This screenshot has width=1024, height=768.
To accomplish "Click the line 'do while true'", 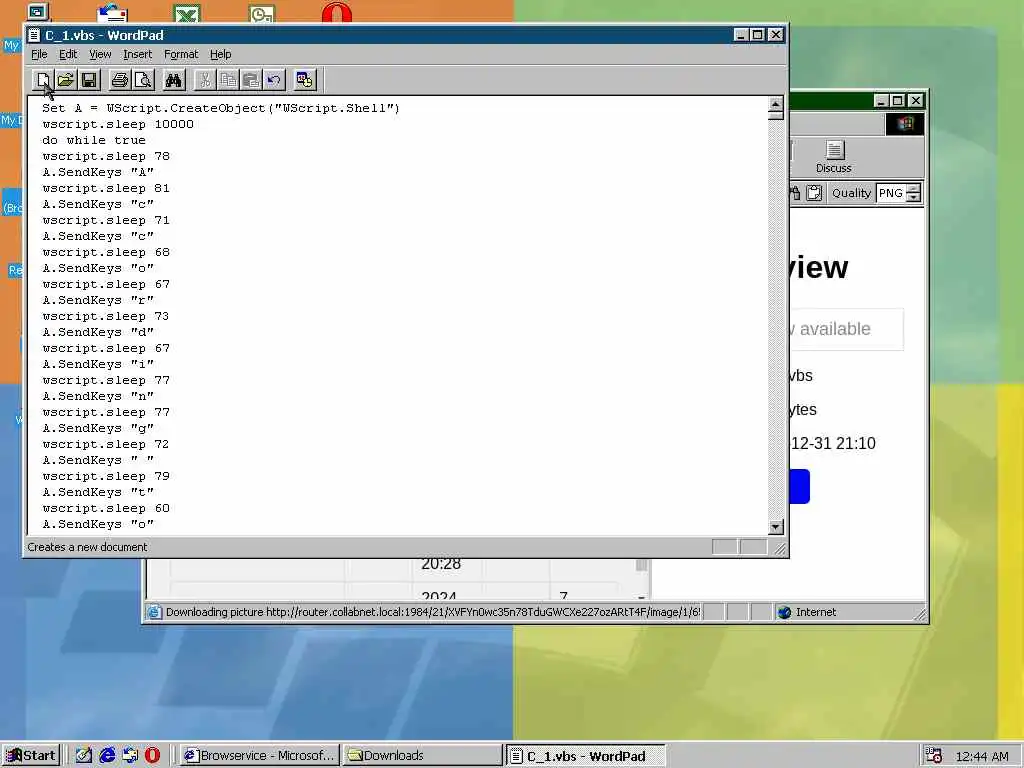I will pyautogui.click(x=94, y=140).
